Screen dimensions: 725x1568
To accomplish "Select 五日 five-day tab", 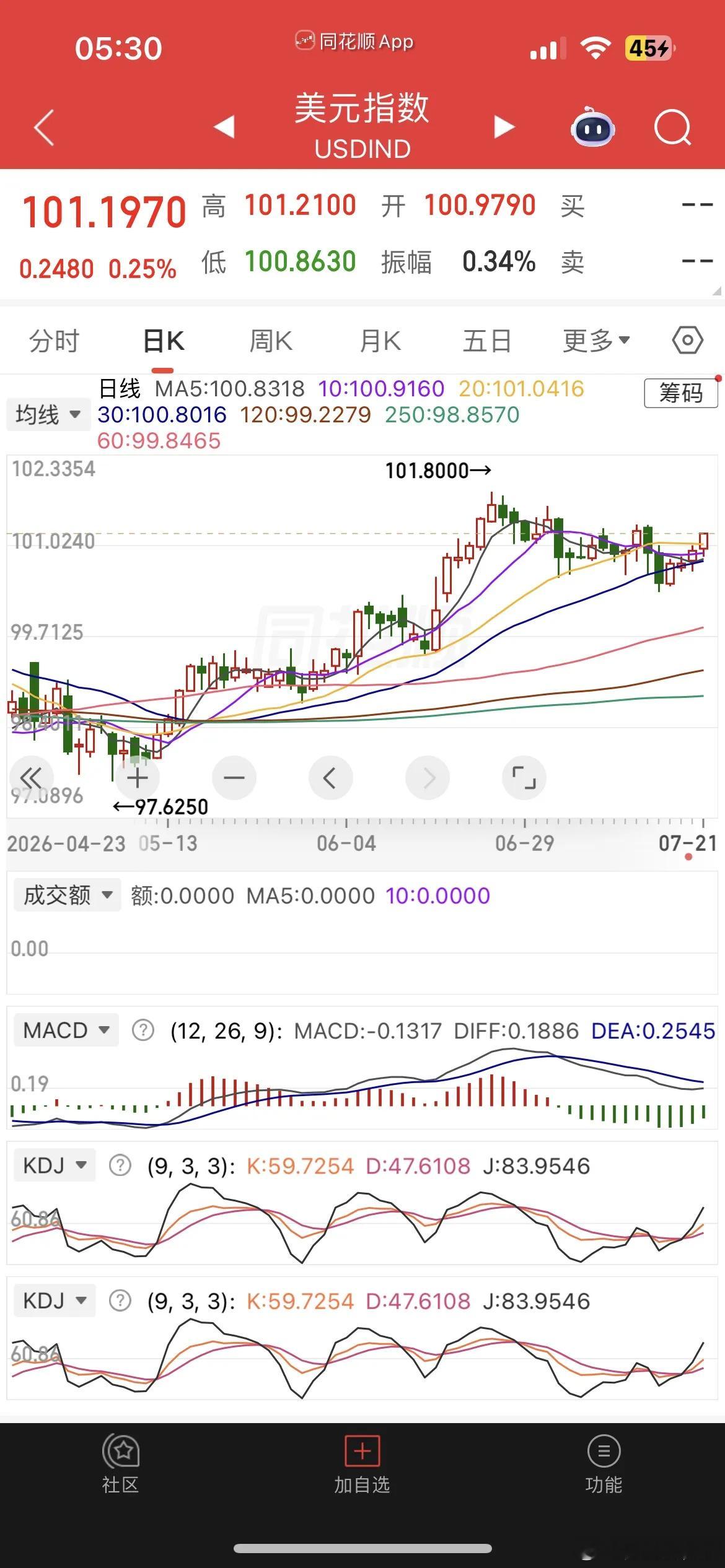I will pos(487,341).
